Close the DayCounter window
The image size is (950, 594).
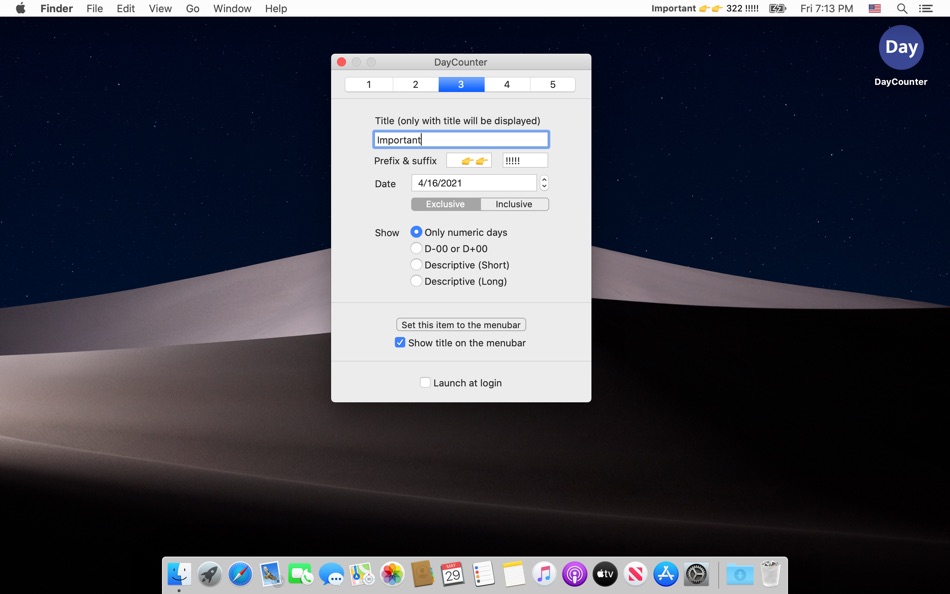342,62
